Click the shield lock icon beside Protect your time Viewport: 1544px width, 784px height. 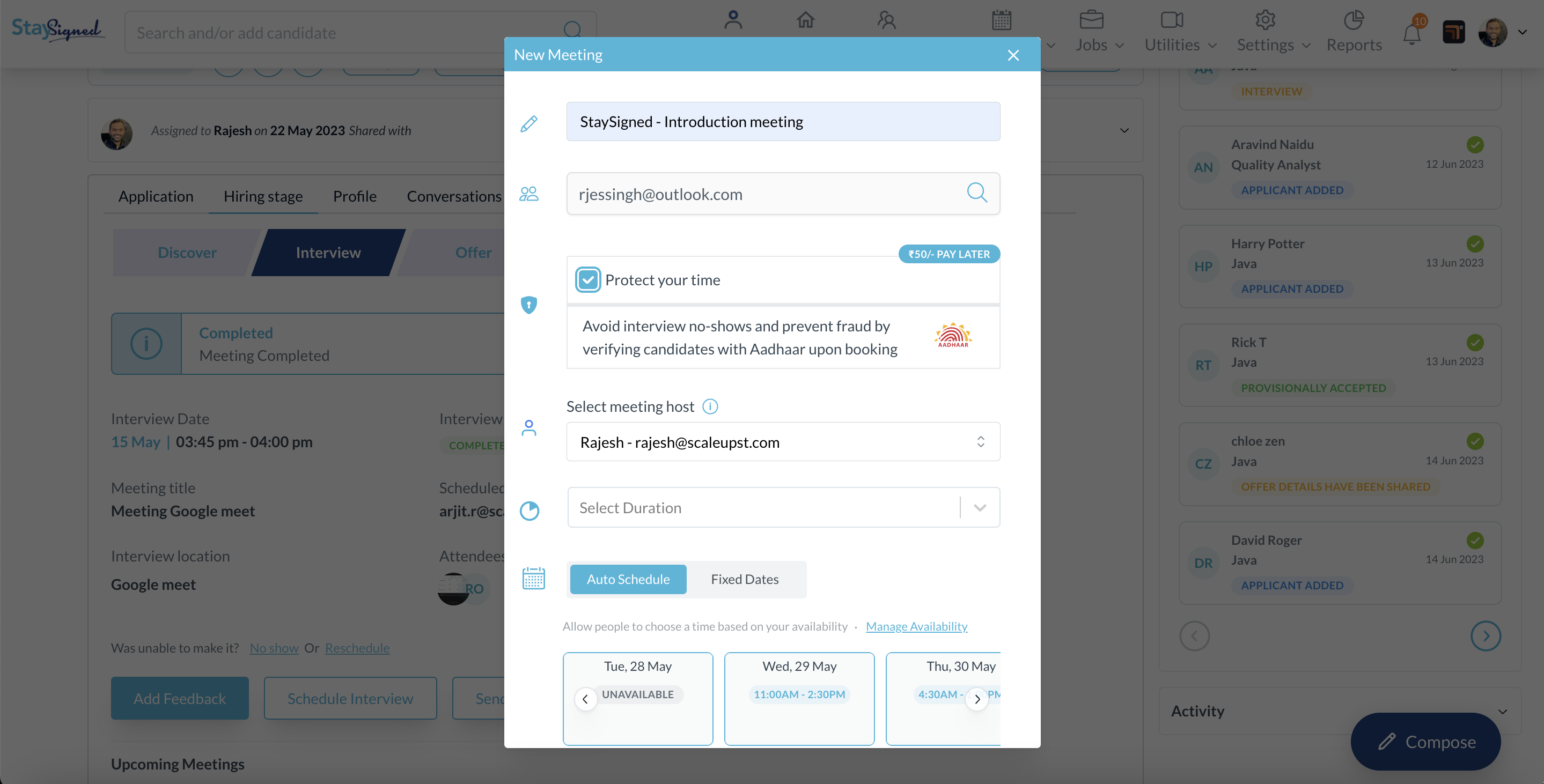528,305
